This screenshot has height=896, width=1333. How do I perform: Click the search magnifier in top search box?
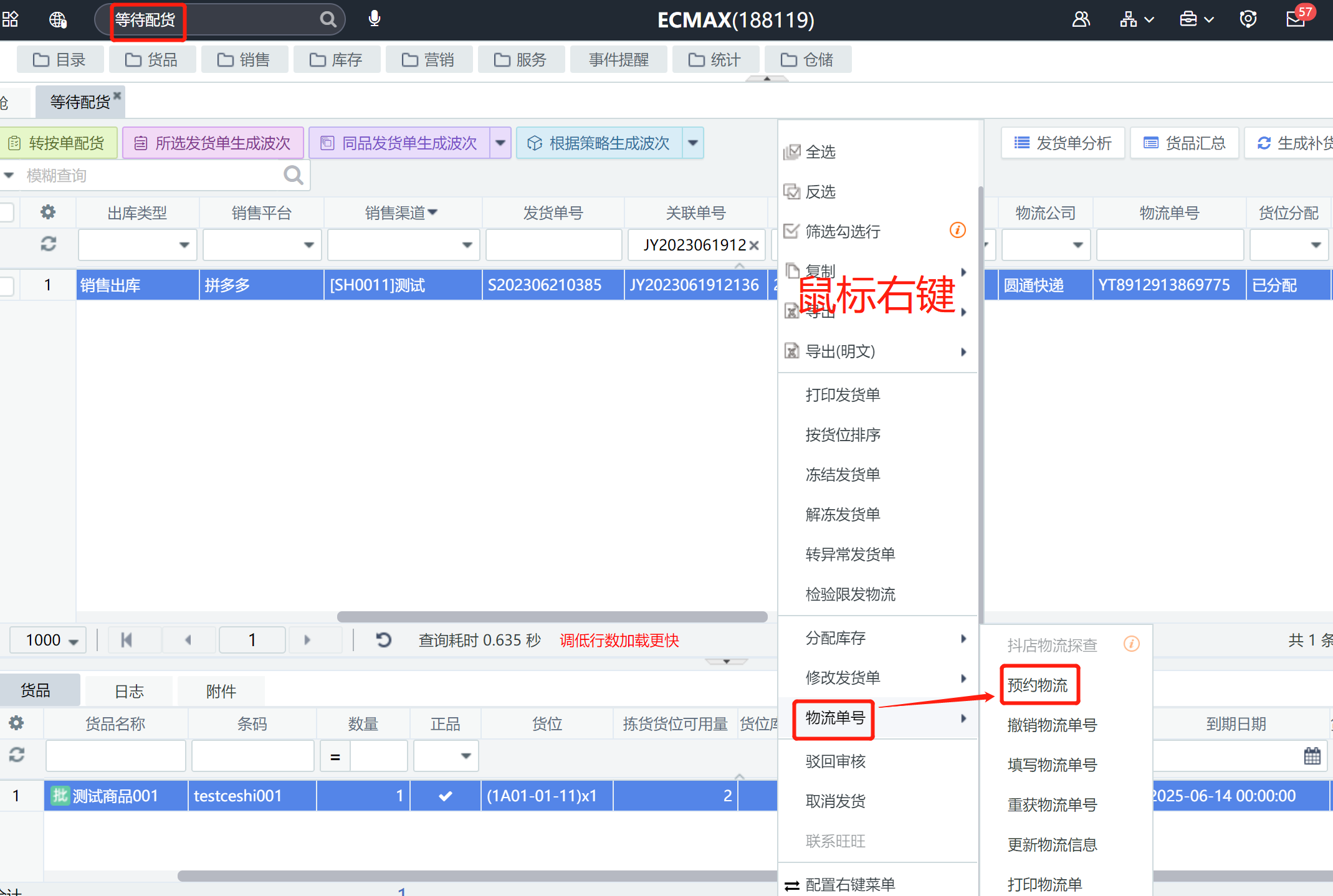328,19
